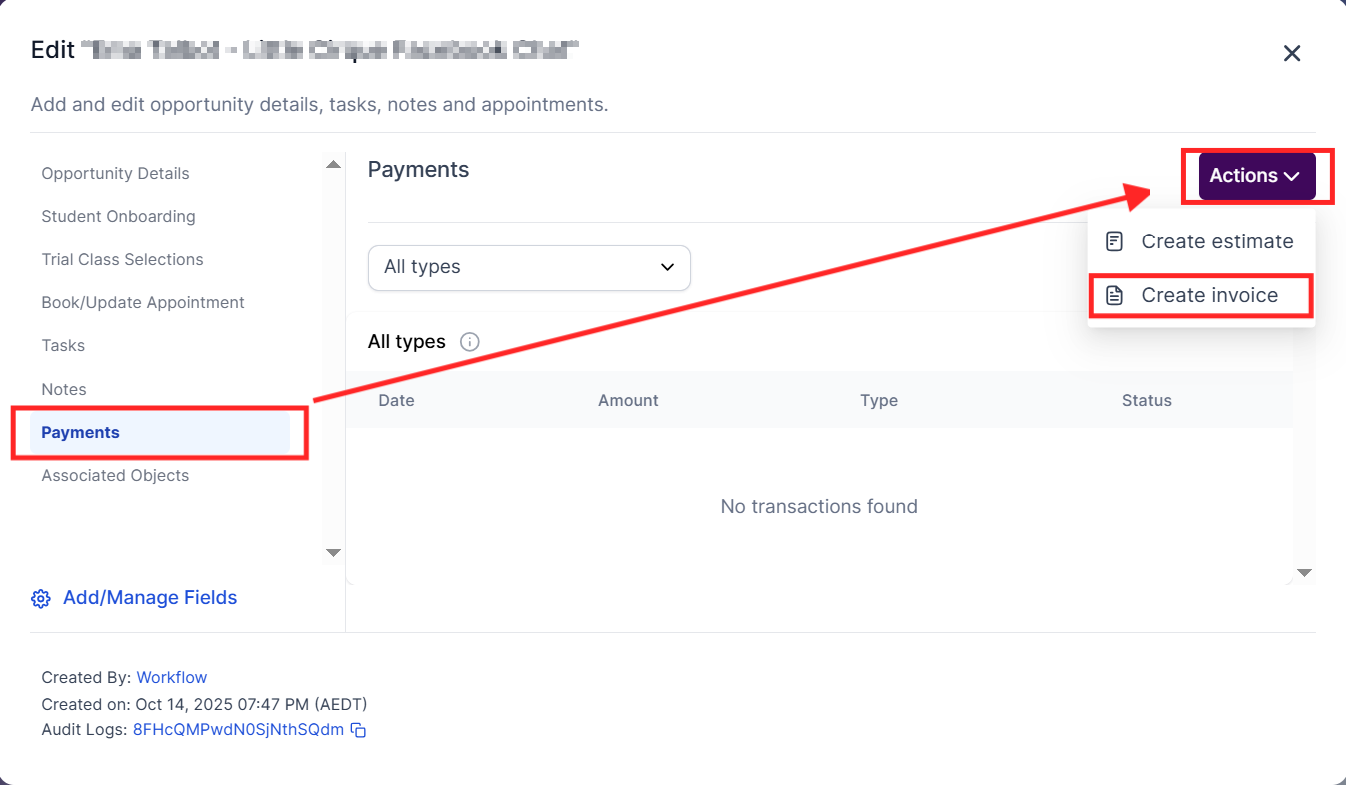Click the copy Audit Logs ID icon
Image resolution: width=1346 pixels, height=785 pixels.
tap(358, 730)
